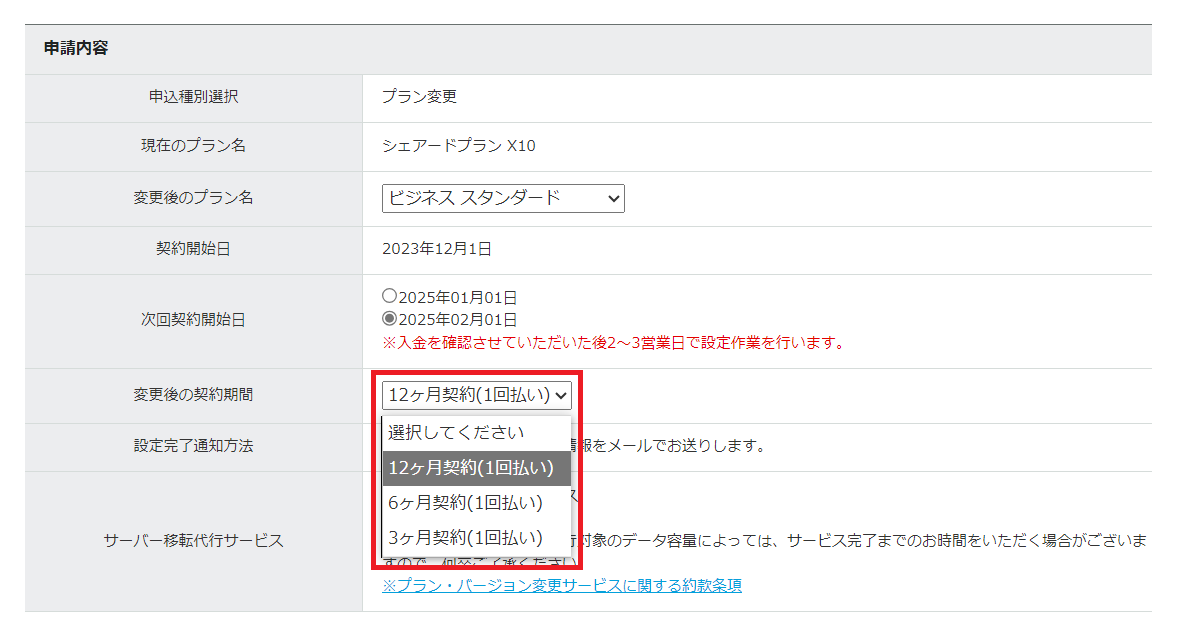The height and width of the screenshot is (638, 1179).
Task: Pick the 3ヶ月契約(1回払い) option
Action: point(465,537)
